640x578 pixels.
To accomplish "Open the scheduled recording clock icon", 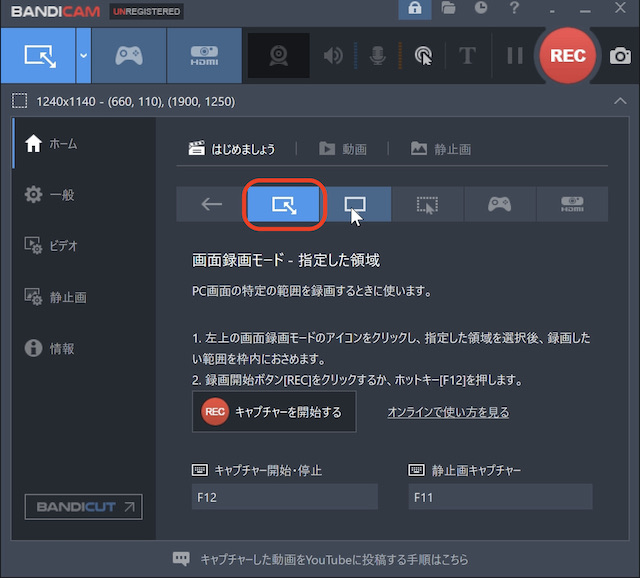I will pyautogui.click(x=481, y=8).
